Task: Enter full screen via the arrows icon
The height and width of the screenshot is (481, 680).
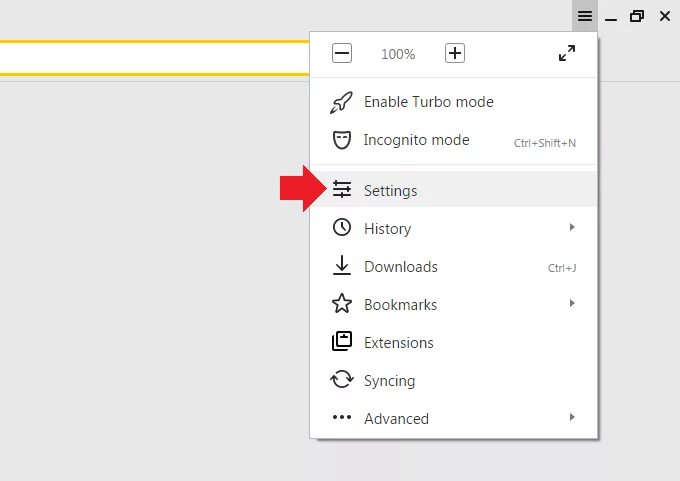Action: click(x=567, y=53)
